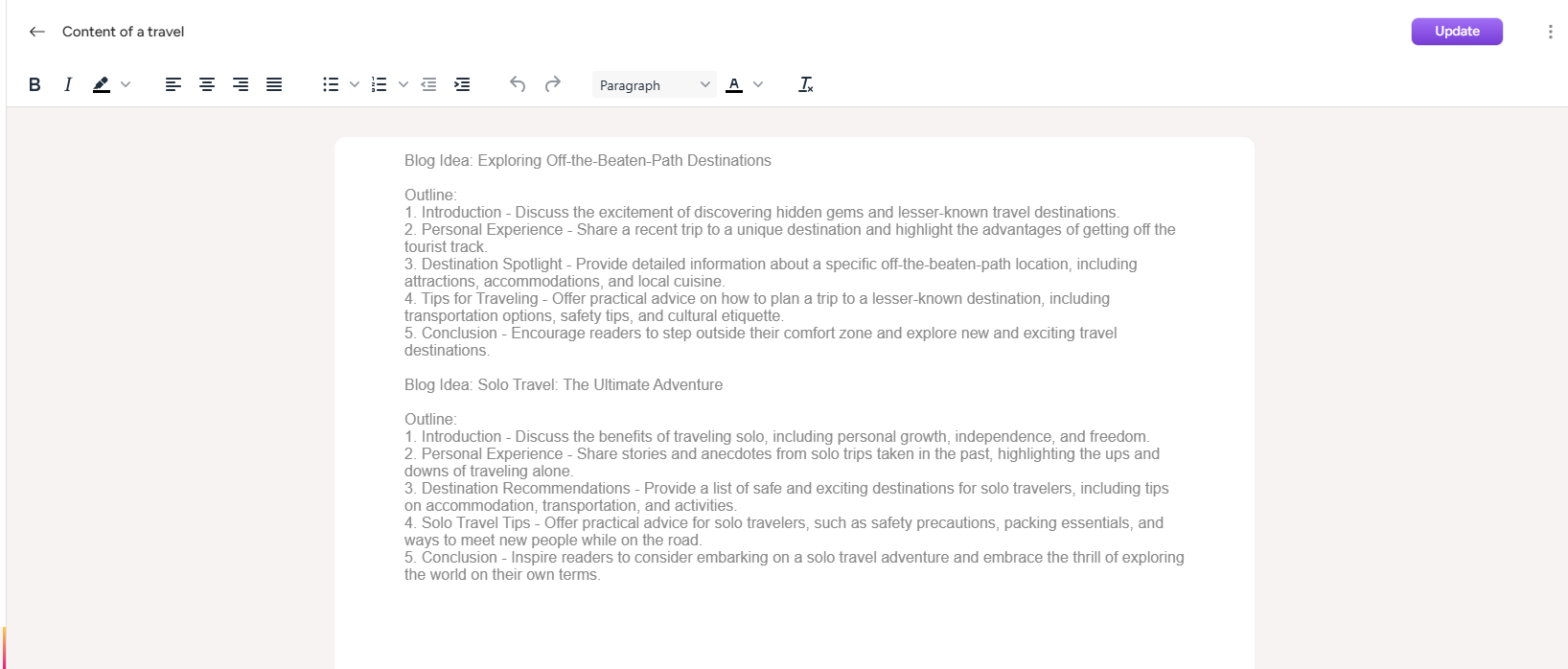
Task: Align text to the left
Action: (x=173, y=84)
